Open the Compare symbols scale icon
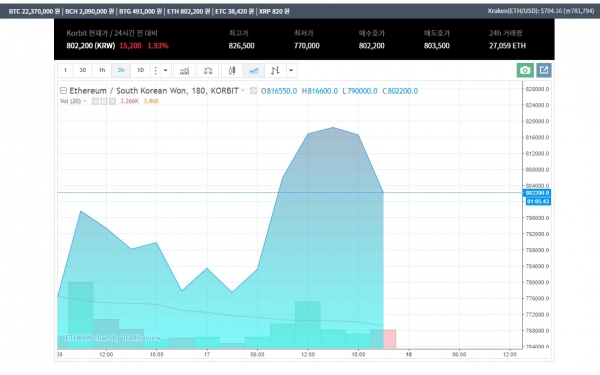The image size is (600, 375). tap(208, 70)
